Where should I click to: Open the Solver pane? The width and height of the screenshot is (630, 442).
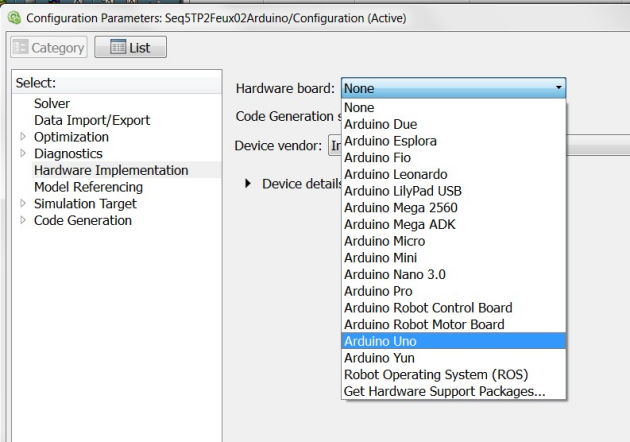point(52,103)
